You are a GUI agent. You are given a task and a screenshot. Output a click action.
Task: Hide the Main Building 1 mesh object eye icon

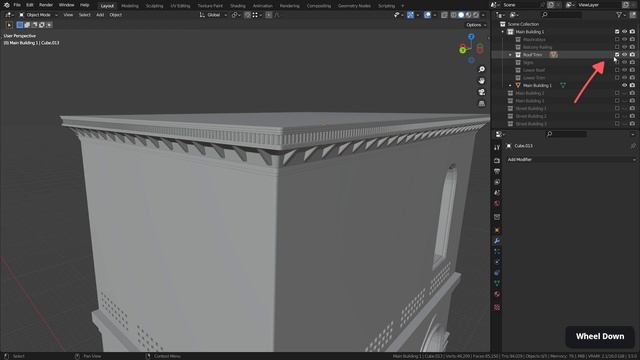tap(624, 85)
